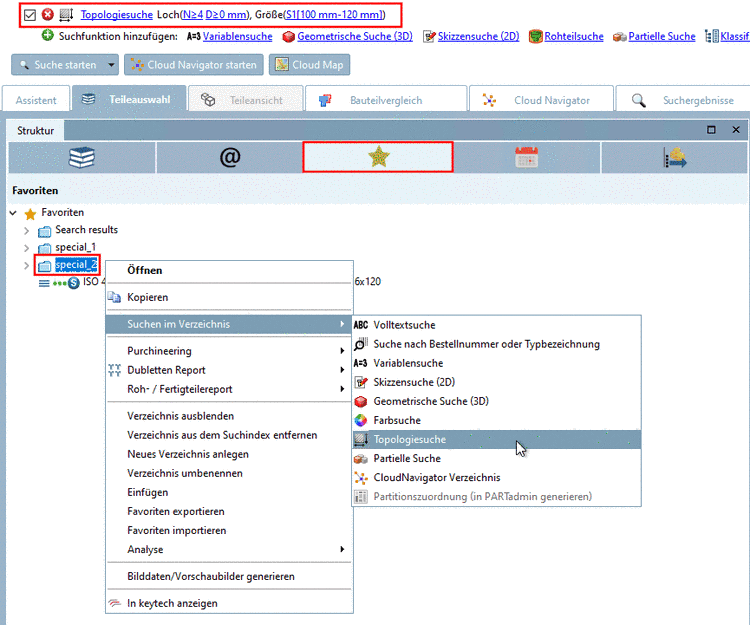Launch Cloud Navigator starten button
This screenshot has width=750, height=625.
[194, 65]
